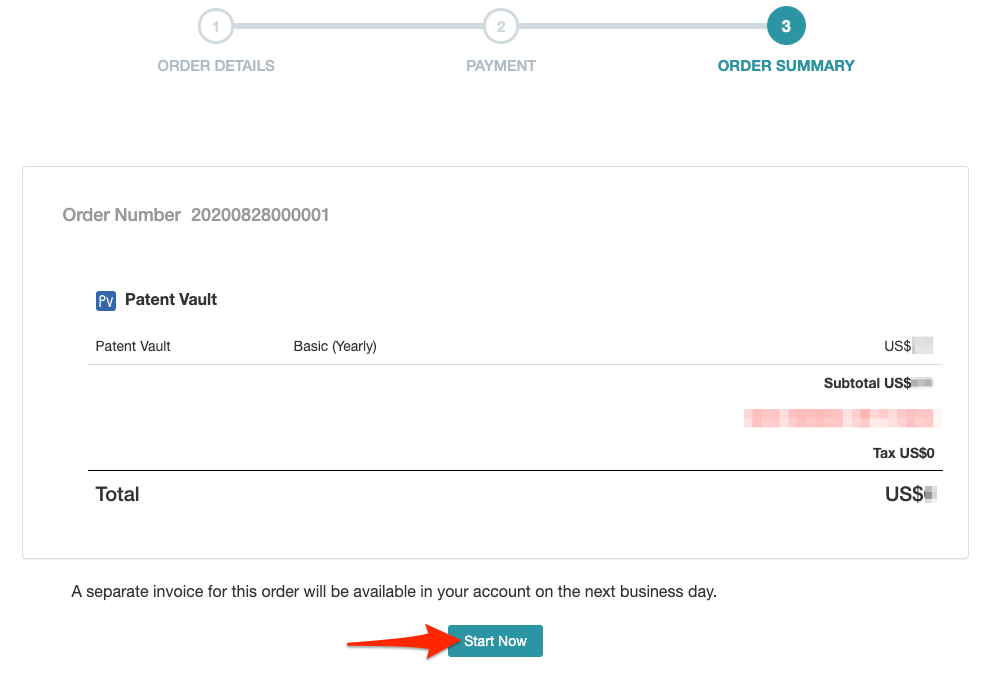Screen dimensions: 988x682
Task: Click the Total US$ amount
Action: (910, 494)
